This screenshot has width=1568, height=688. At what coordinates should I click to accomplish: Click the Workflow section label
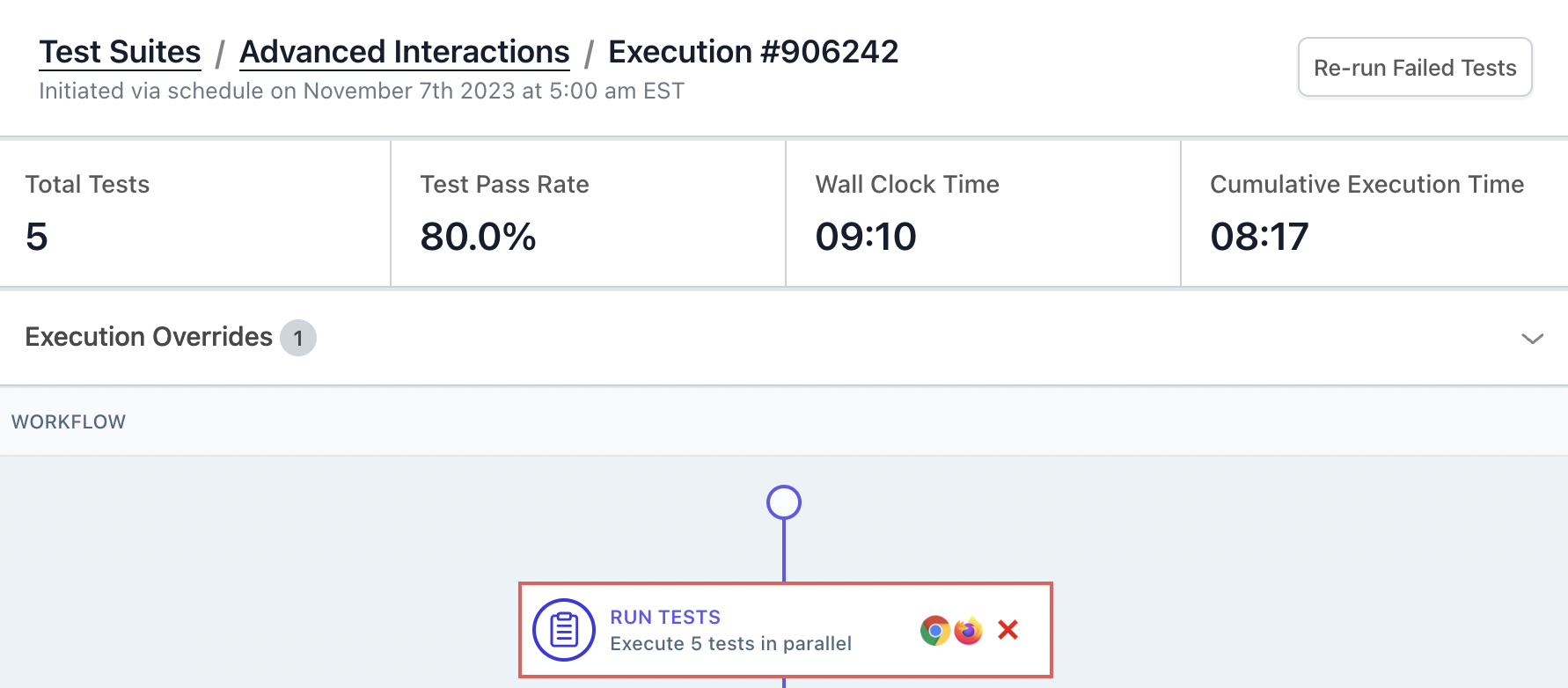point(69,422)
